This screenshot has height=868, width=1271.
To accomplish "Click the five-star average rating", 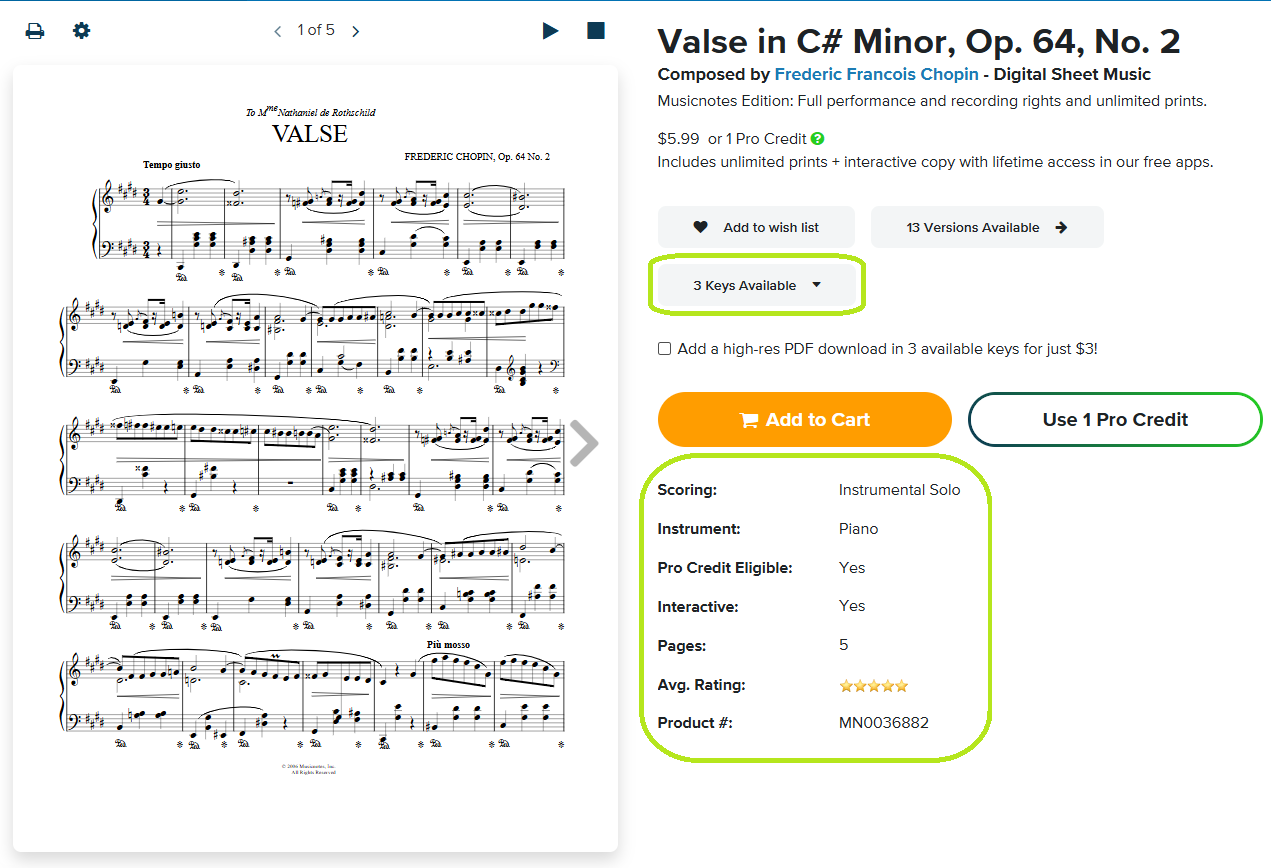I will 874,686.
